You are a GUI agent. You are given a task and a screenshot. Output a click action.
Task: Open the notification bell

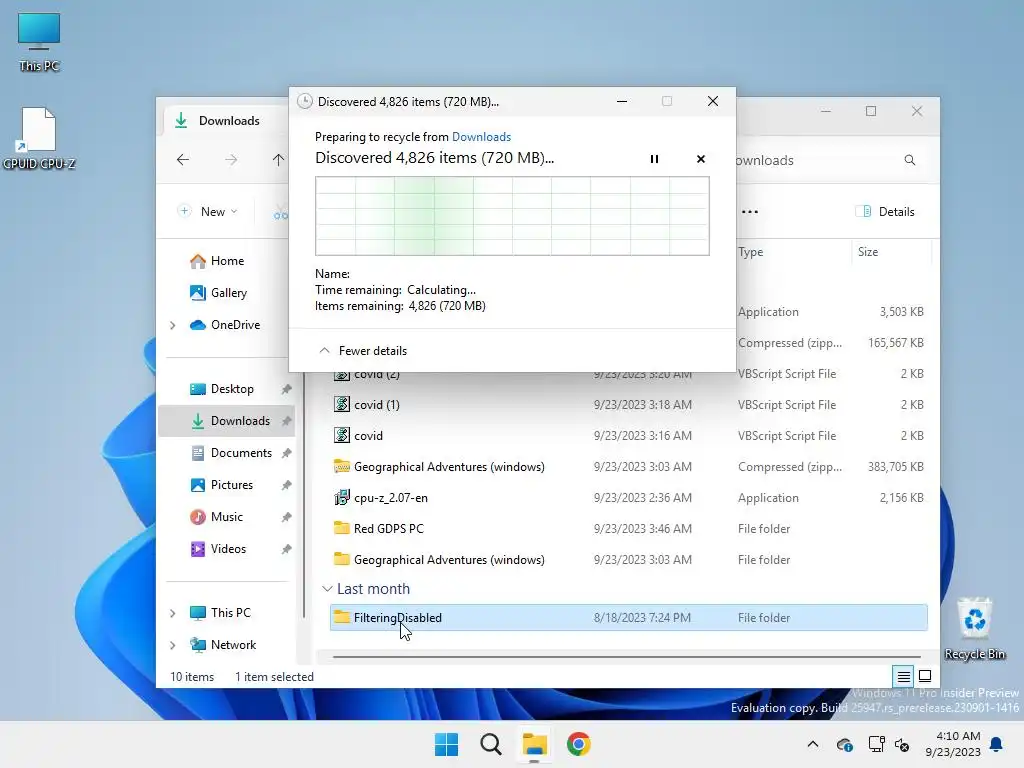point(997,744)
